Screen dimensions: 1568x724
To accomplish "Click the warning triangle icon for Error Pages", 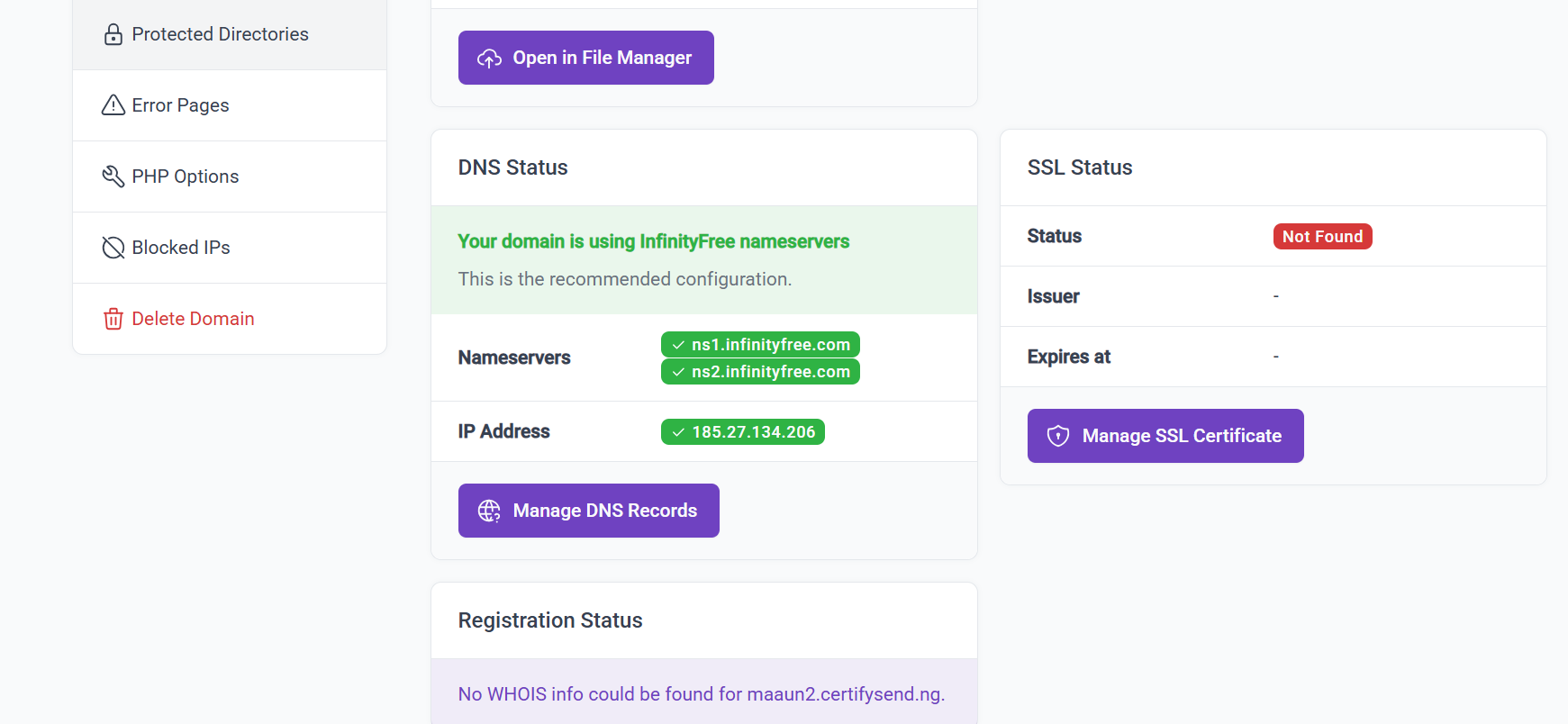I will (x=113, y=105).
